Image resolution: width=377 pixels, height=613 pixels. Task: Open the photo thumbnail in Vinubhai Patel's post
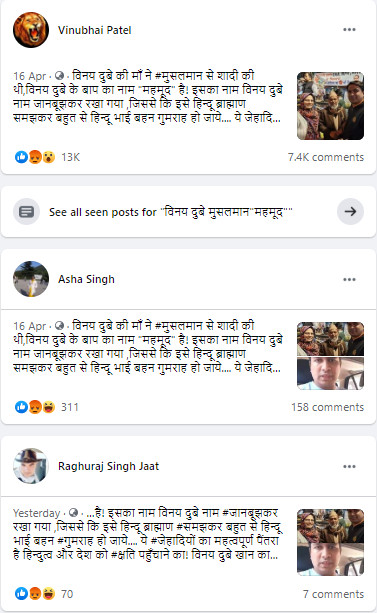tap(330, 106)
